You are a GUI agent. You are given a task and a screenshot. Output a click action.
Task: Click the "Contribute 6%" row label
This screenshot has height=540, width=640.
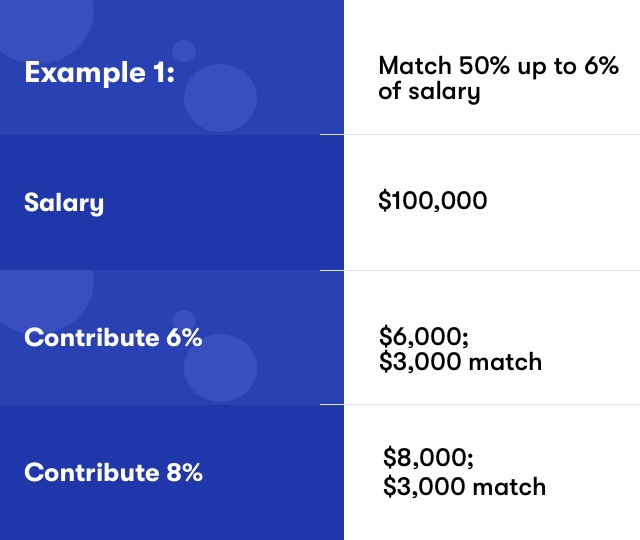coord(113,338)
